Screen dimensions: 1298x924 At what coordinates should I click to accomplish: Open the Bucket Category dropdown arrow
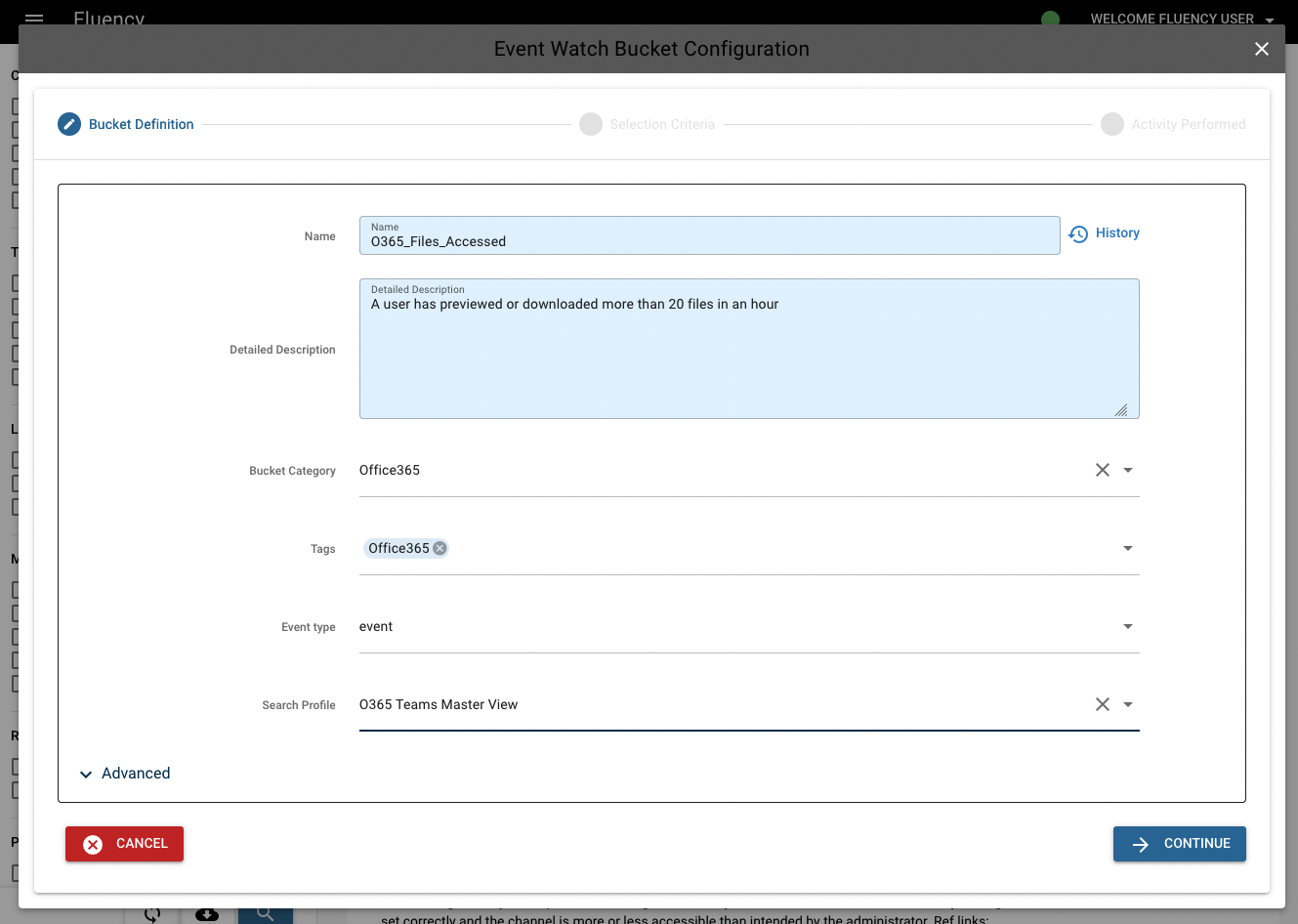1128,470
